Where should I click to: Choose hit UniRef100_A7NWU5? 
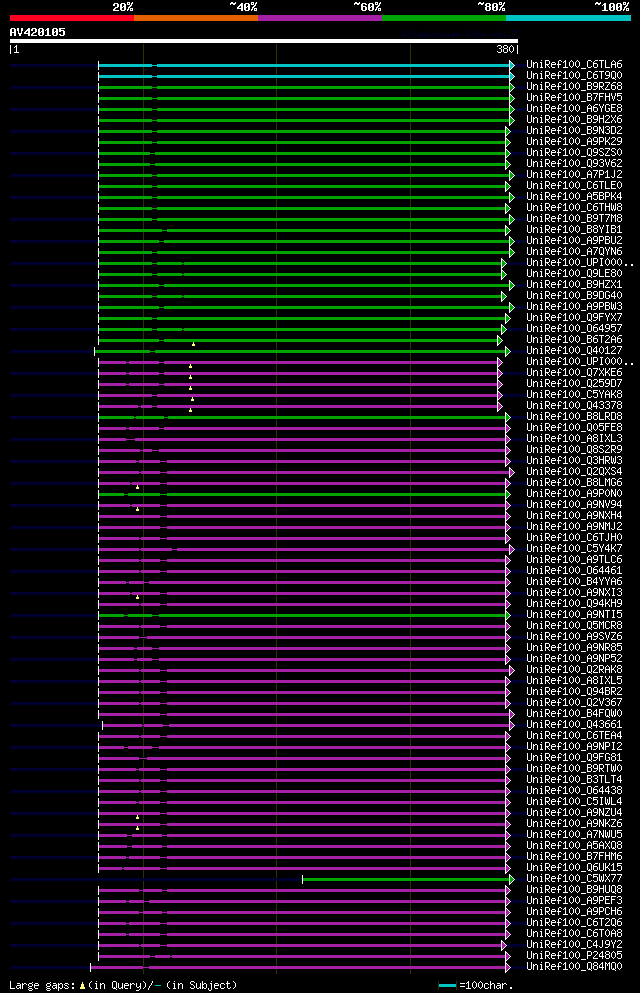pos(574,835)
